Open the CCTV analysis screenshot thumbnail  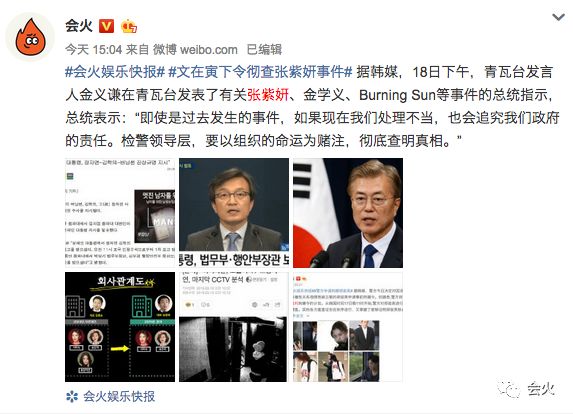[x=234, y=327]
